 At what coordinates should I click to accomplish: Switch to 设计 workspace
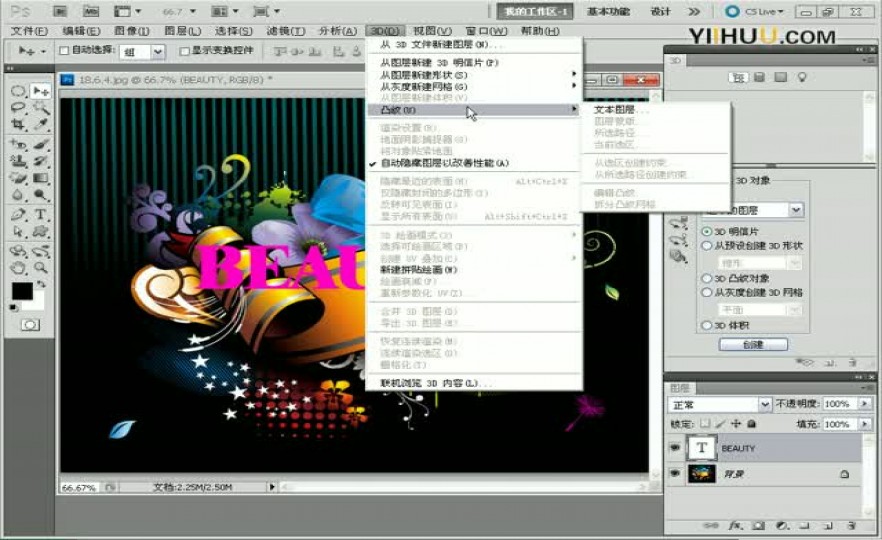click(x=661, y=11)
